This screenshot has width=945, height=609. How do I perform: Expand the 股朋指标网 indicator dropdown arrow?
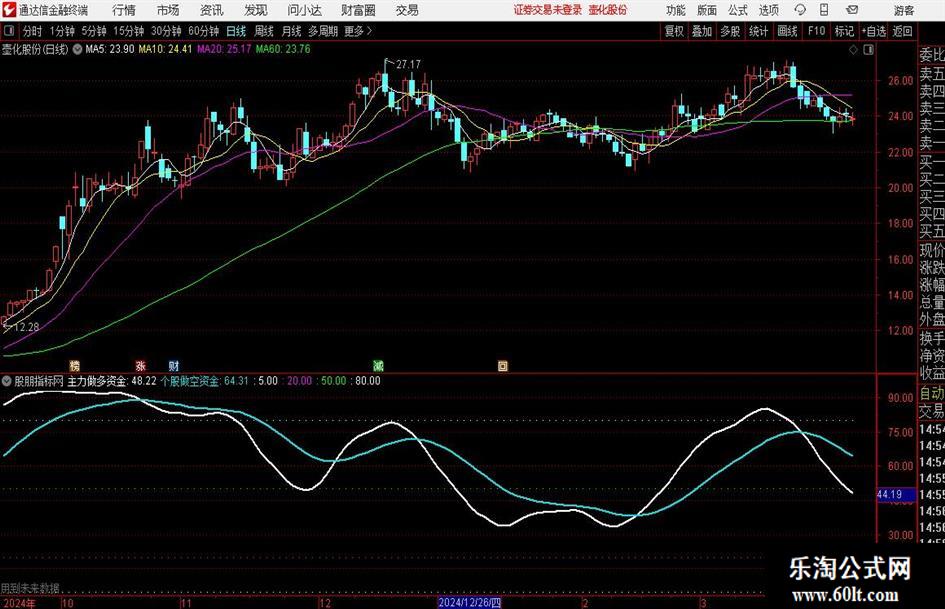[7, 381]
